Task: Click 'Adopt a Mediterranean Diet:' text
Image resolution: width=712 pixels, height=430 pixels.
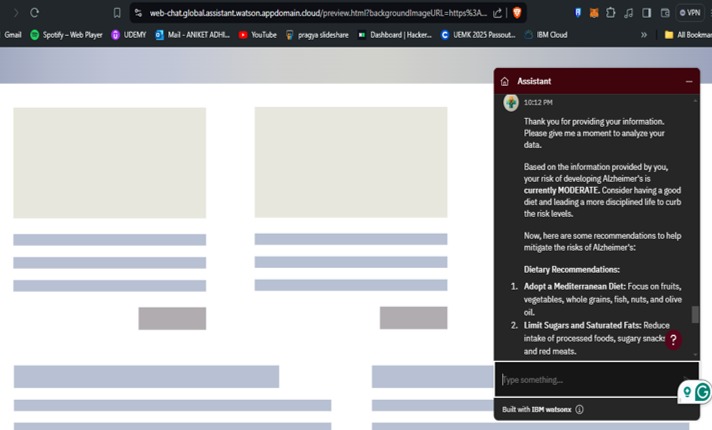Action: click(x=574, y=287)
